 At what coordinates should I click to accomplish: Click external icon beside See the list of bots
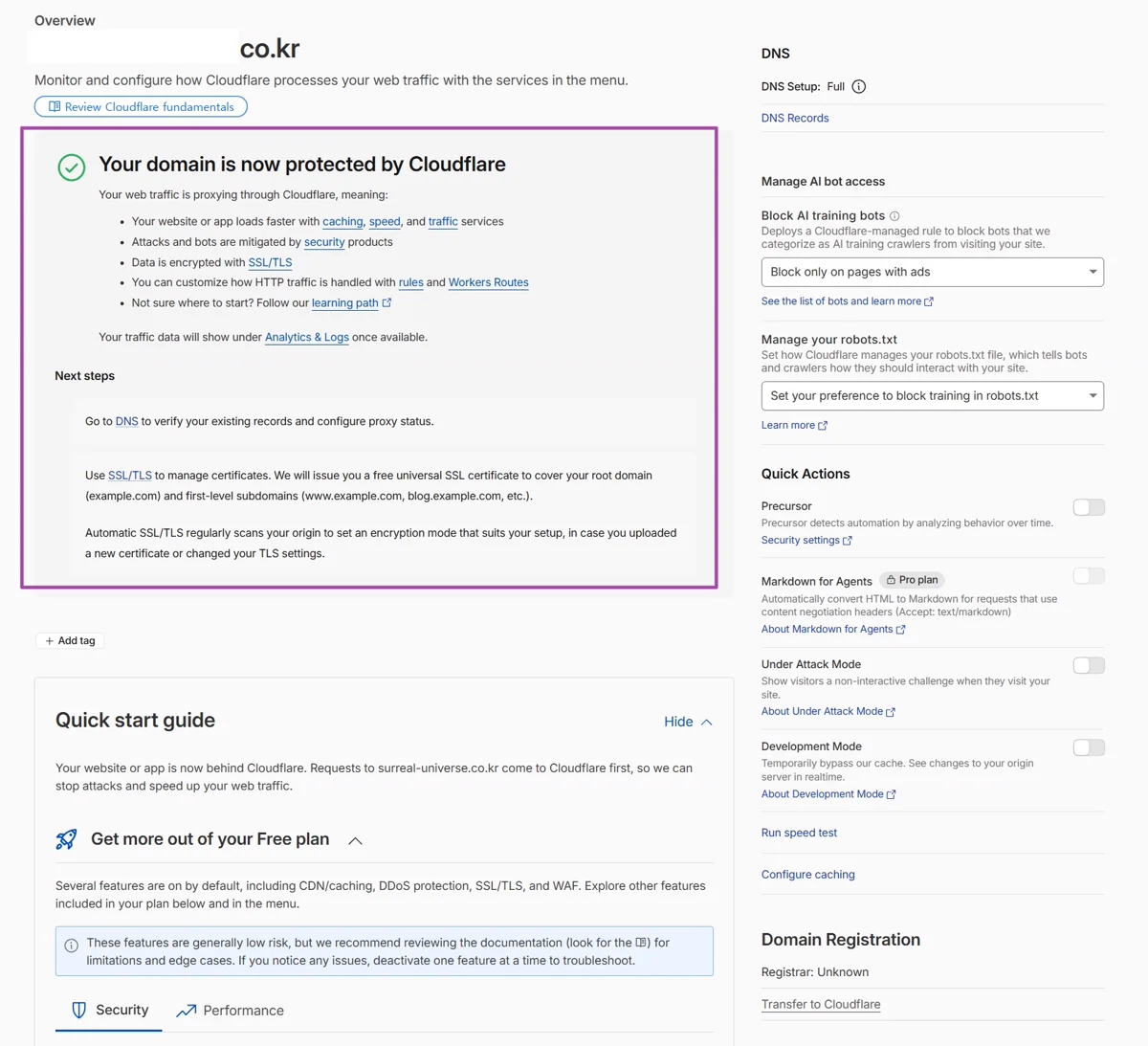[929, 301]
